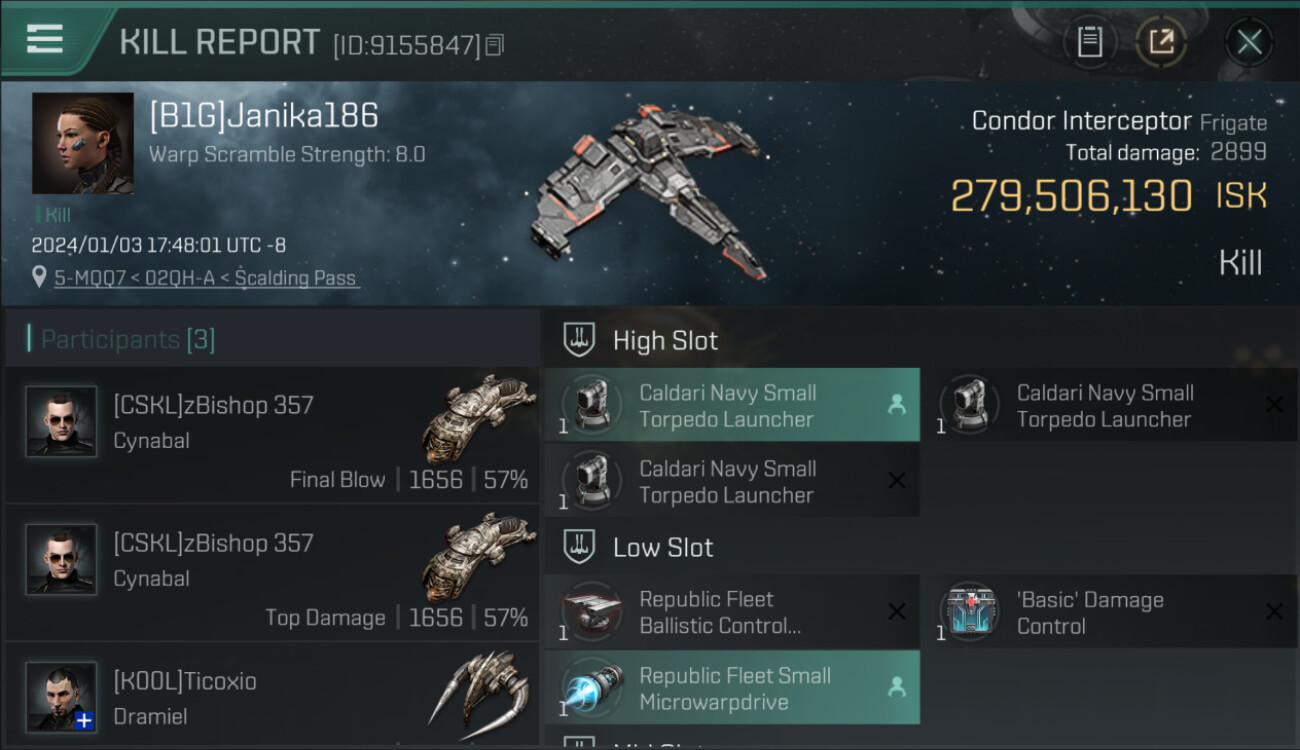The width and height of the screenshot is (1300, 750).
Task: Close the kill report window
Action: (1249, 42)
